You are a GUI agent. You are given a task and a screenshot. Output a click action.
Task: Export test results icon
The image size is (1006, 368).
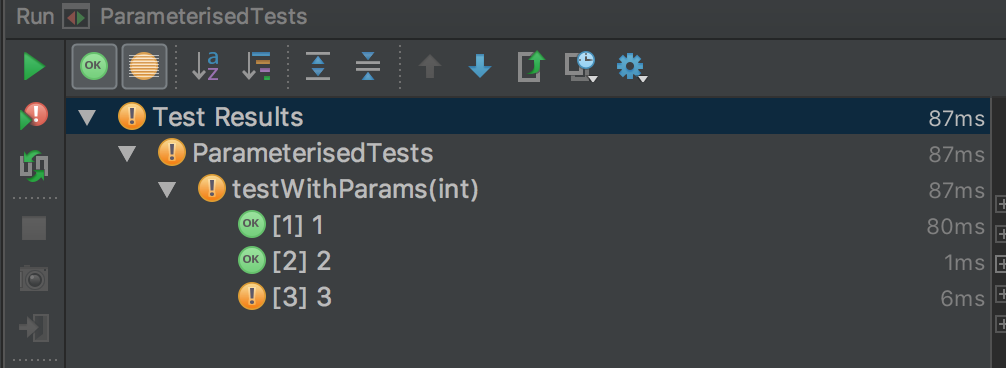click(x=531, y=66)
